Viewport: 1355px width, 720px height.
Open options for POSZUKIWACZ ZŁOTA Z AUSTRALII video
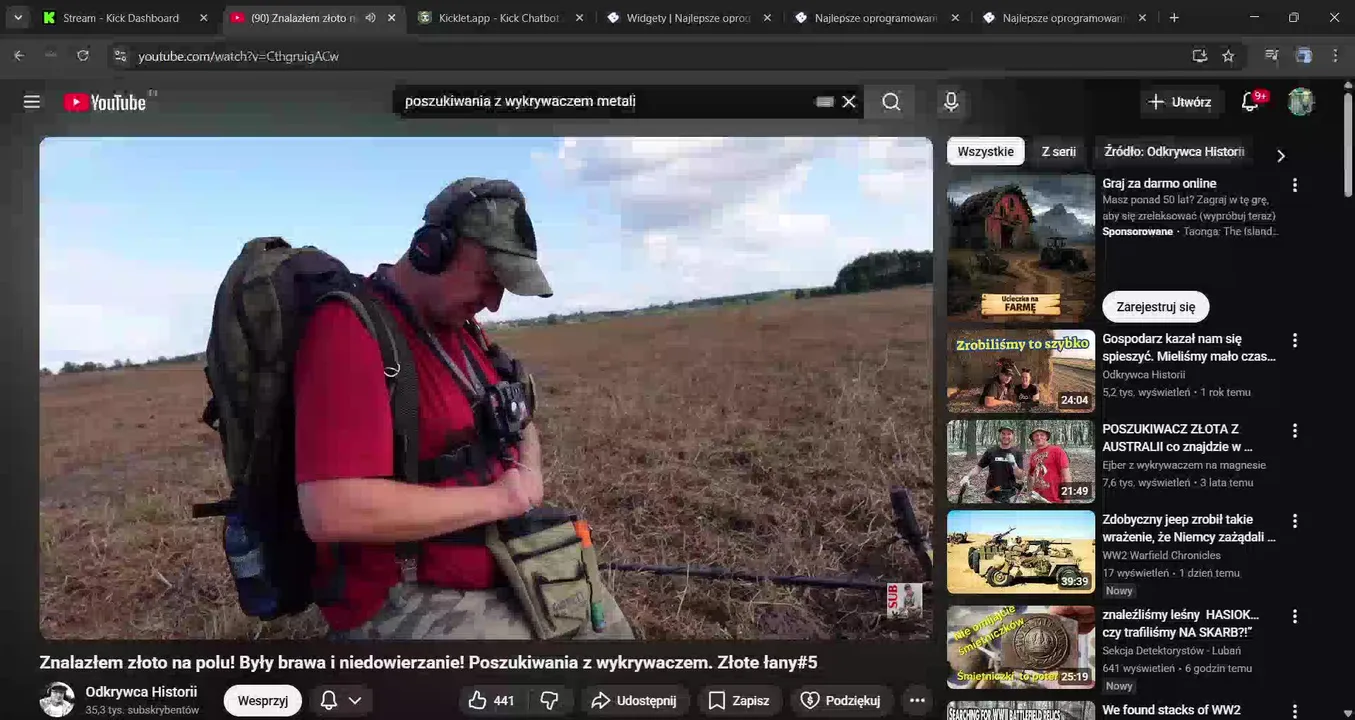point(1295,430)
